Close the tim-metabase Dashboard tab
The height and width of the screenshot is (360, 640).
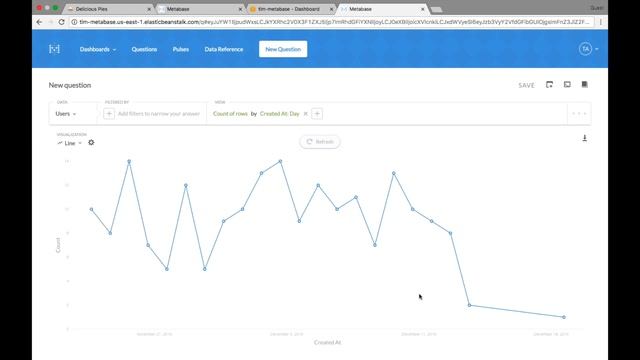pos(331,9)
